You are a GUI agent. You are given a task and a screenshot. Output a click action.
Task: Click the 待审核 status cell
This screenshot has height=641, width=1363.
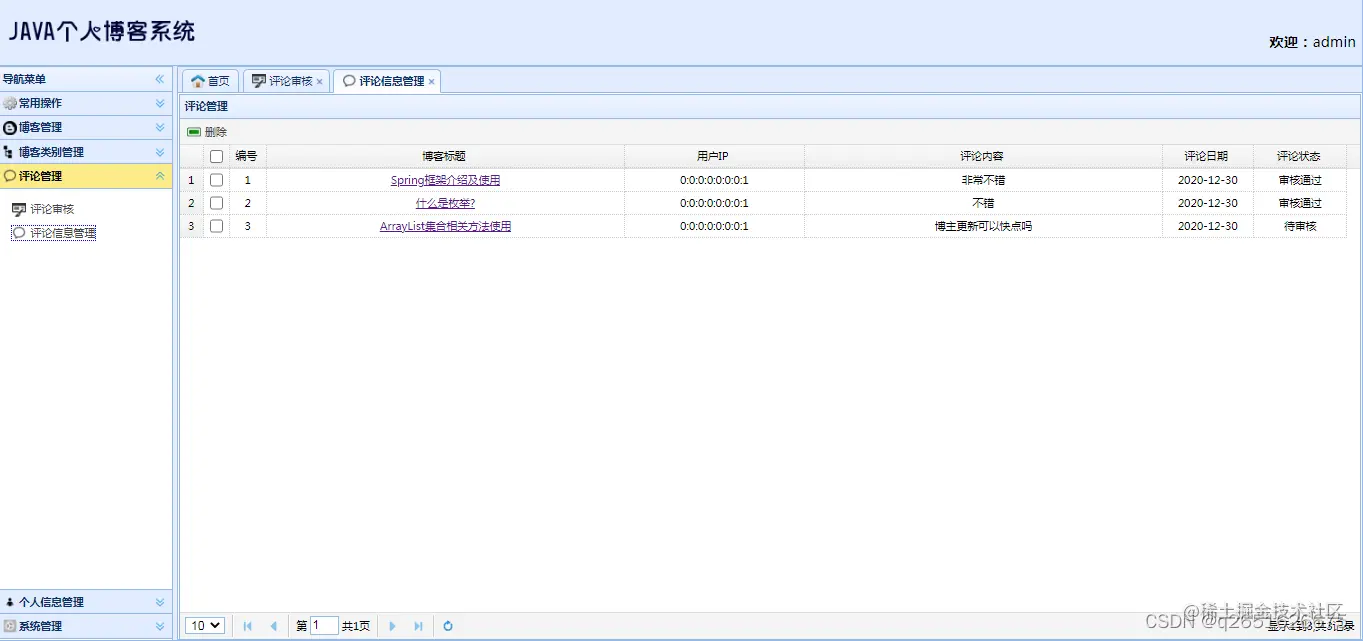1299,226
